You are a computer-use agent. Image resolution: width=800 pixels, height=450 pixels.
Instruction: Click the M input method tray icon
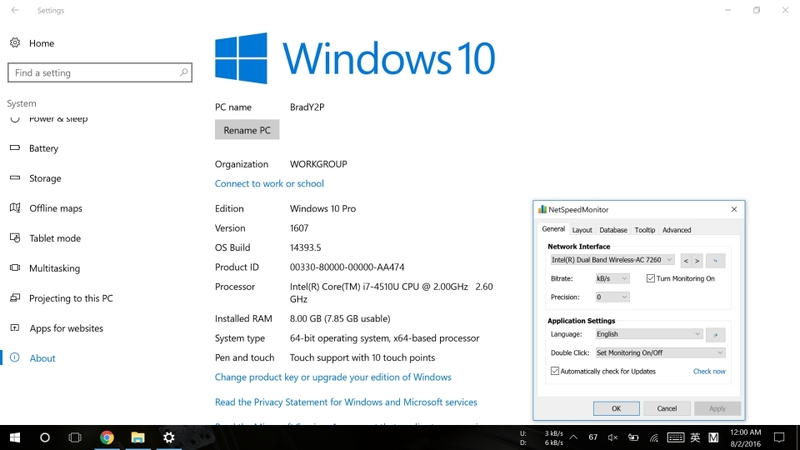tap(713, 437)
